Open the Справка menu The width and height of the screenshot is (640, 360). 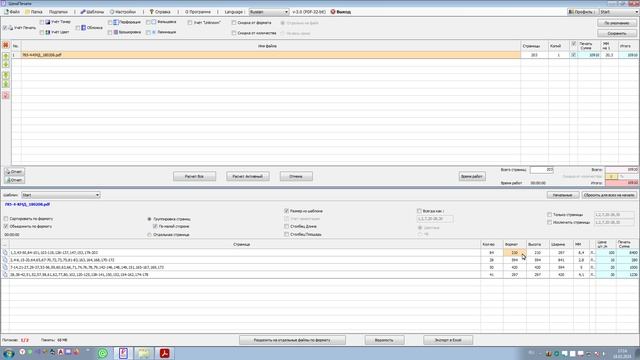[x=160, y=12]
